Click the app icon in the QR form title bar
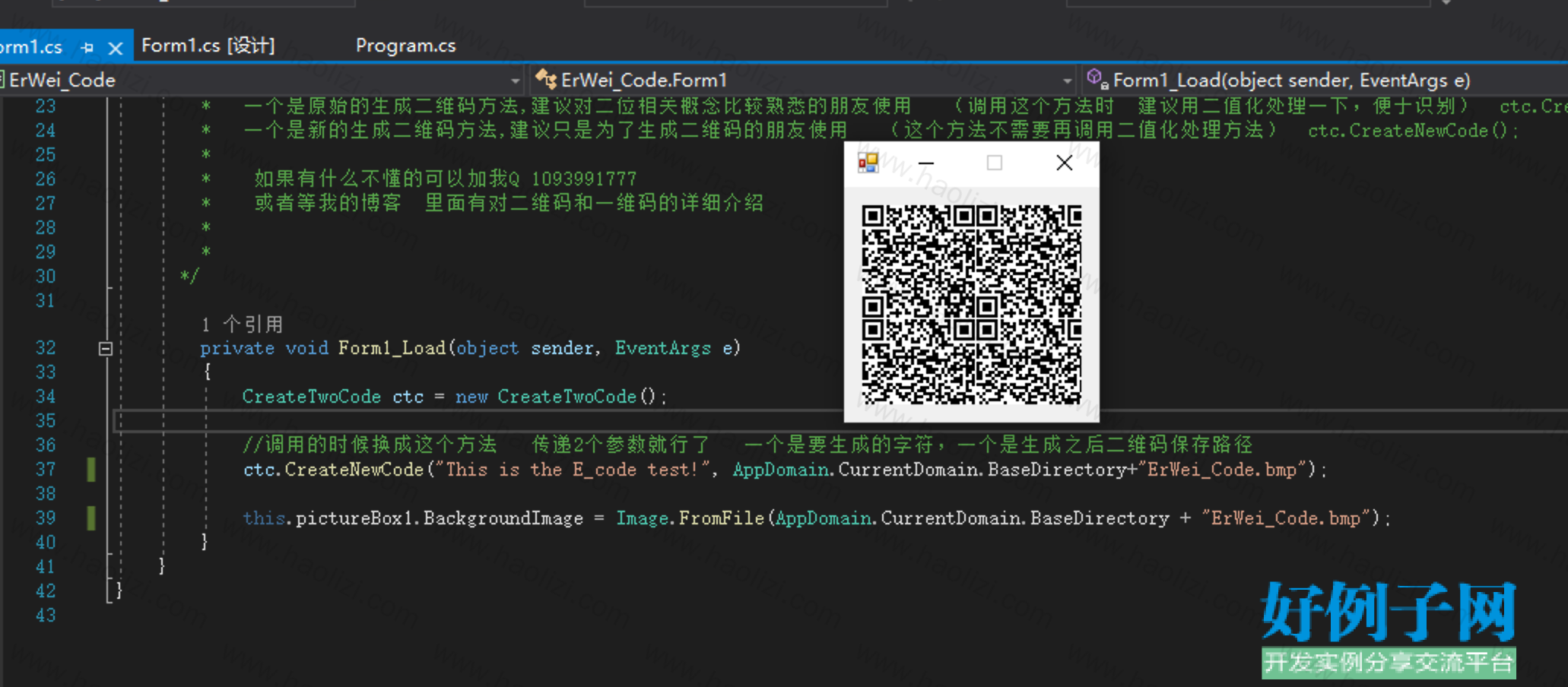 (868, 163)
